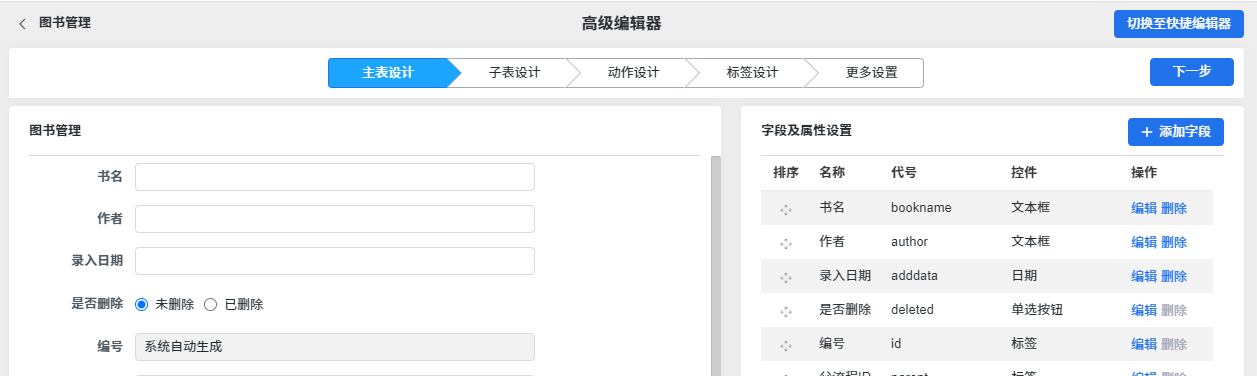Click the 下一步 button
Image resolution: width=1257 pixels, height=376 pixels.
click(1191, 72)
